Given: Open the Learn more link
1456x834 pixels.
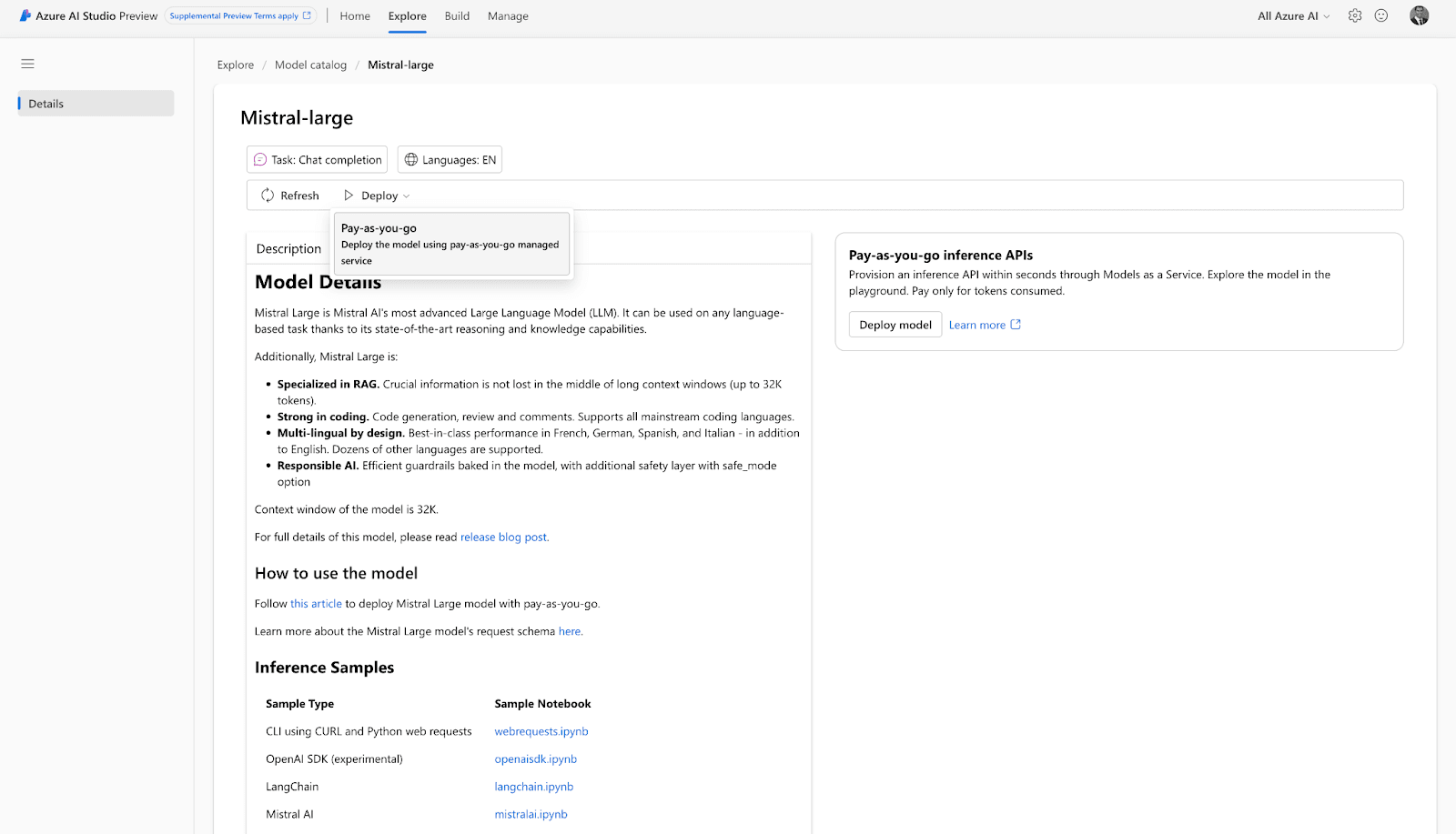Looking at the screenshot, I should tap(976, 325).
